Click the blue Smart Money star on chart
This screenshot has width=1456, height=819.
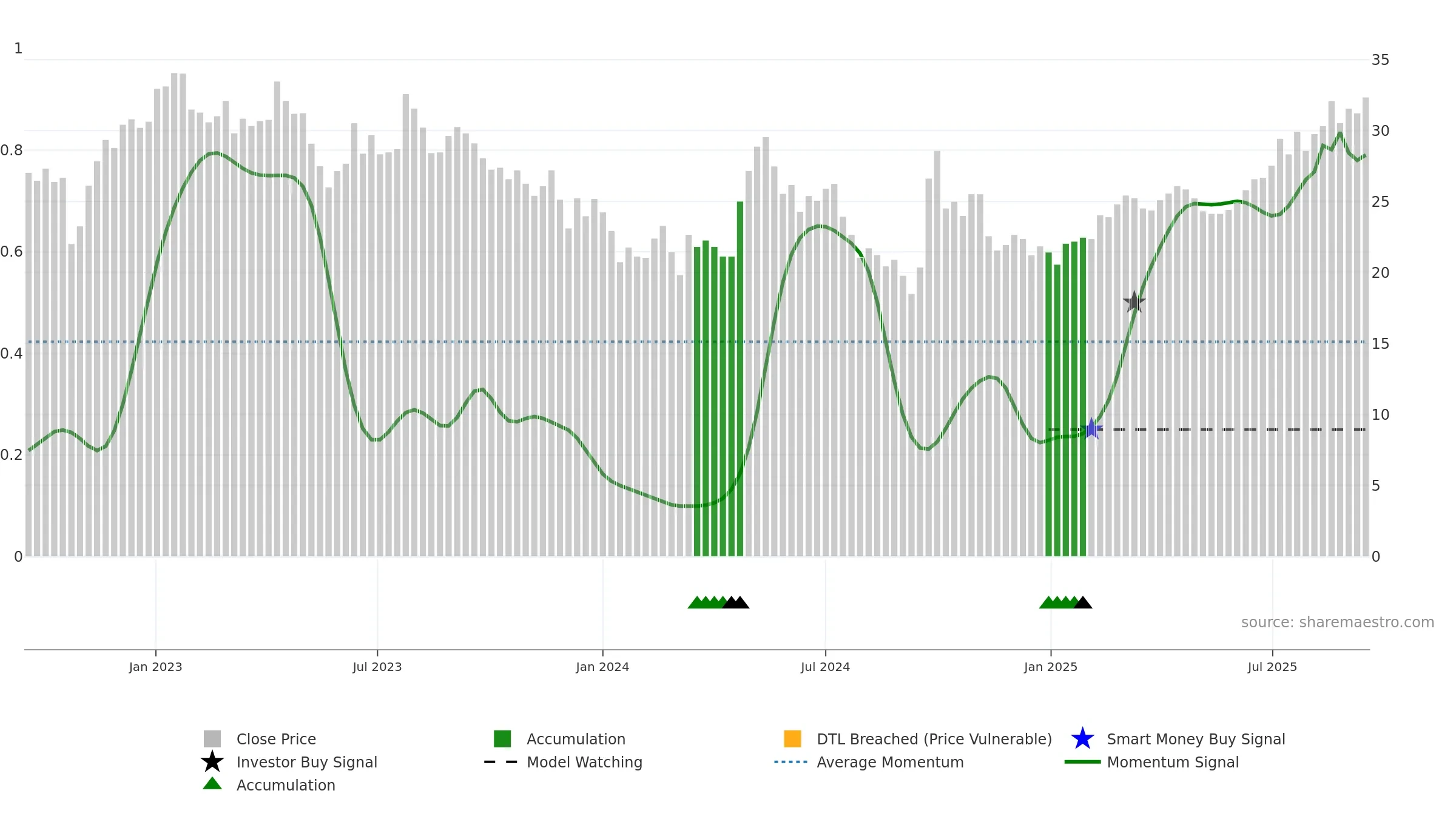click(x=1091, y=429)
